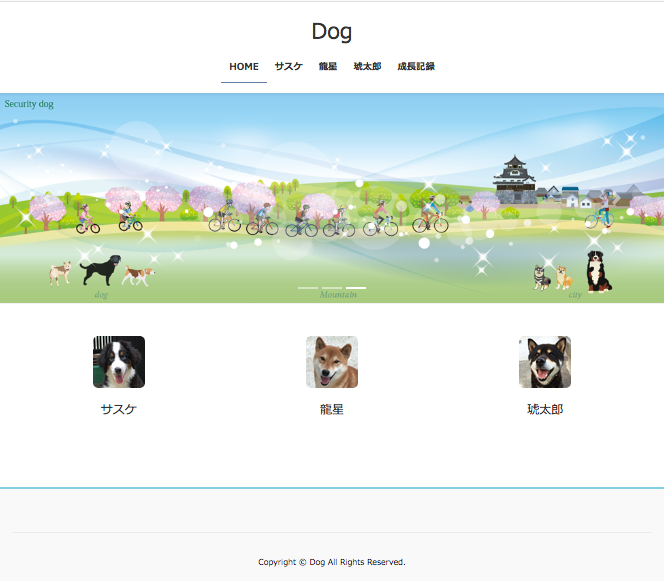Click the dog label on banner
This screenshot has height=581, width=664.
(101, 295)
